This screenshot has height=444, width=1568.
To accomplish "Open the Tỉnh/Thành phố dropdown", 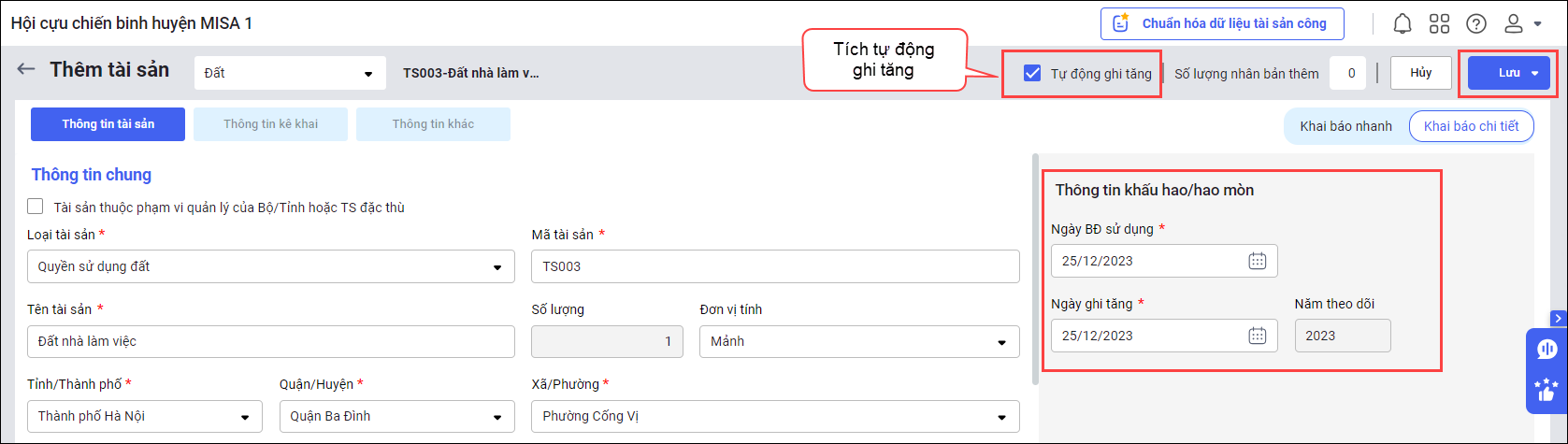I will coord(244,417).
